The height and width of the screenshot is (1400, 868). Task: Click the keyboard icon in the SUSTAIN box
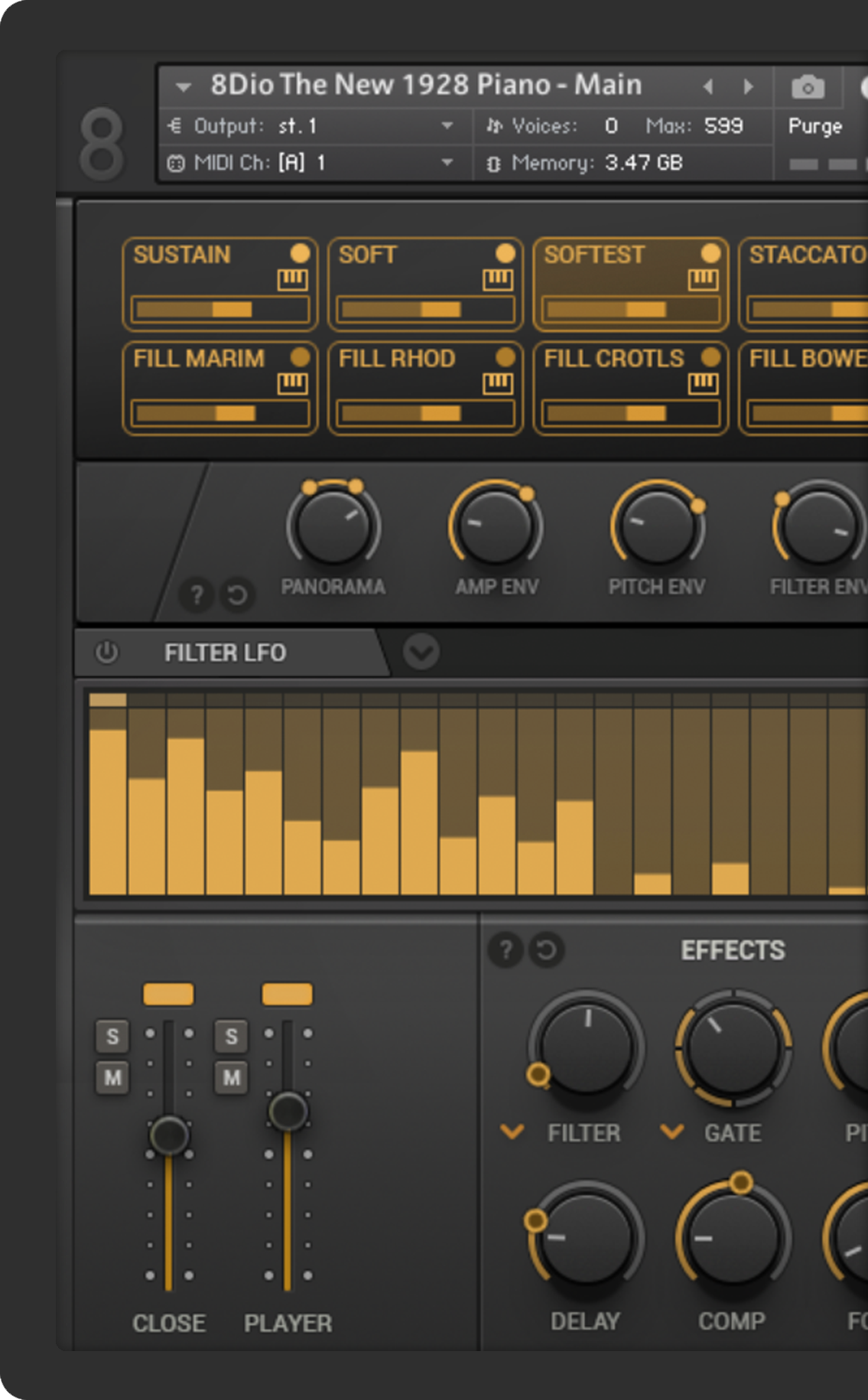tap(292, 280)
